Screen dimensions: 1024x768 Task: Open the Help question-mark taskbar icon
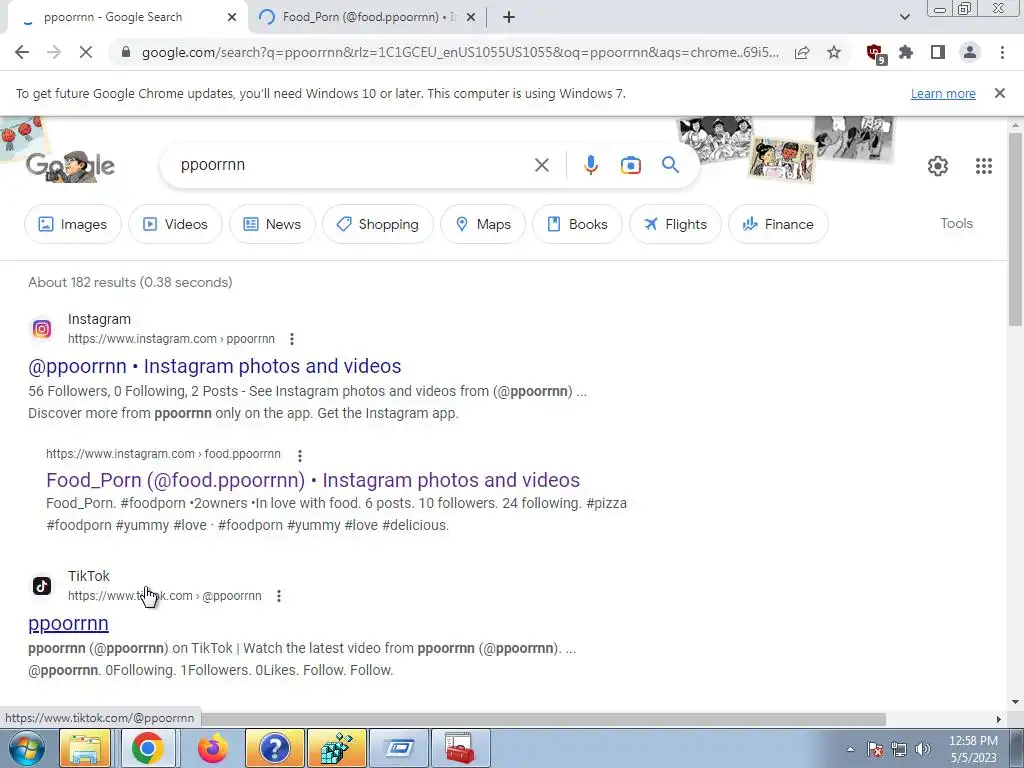pos(274,748)
